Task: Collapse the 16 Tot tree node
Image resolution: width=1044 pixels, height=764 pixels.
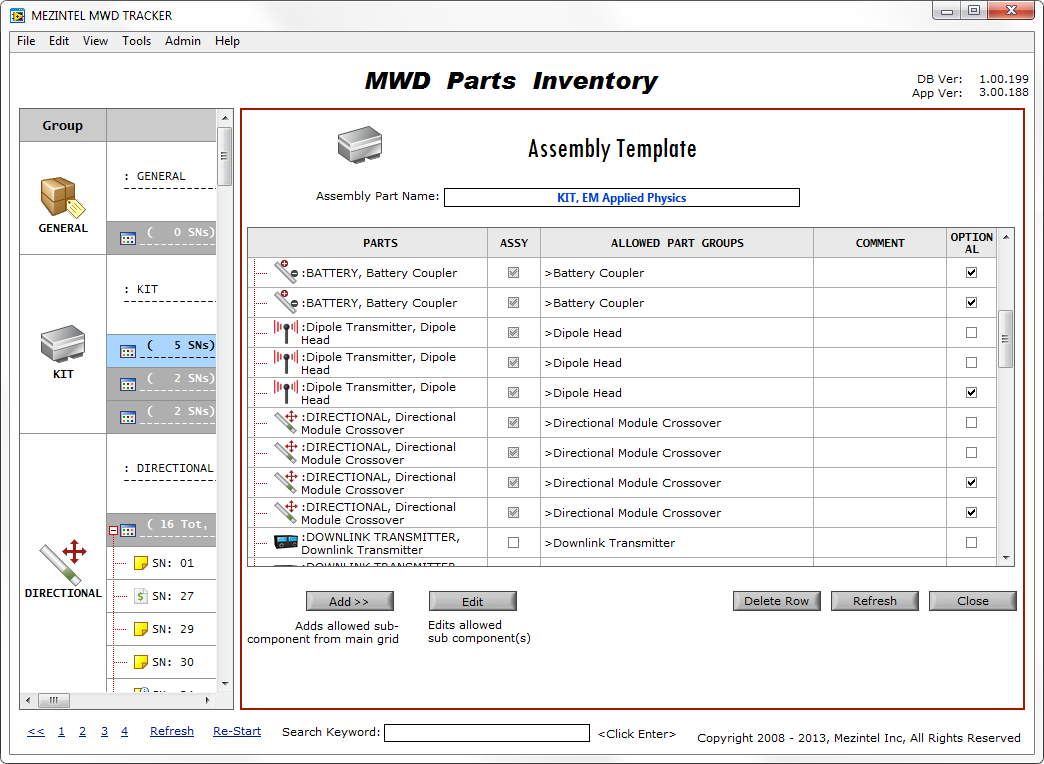Action: [113, 531]
